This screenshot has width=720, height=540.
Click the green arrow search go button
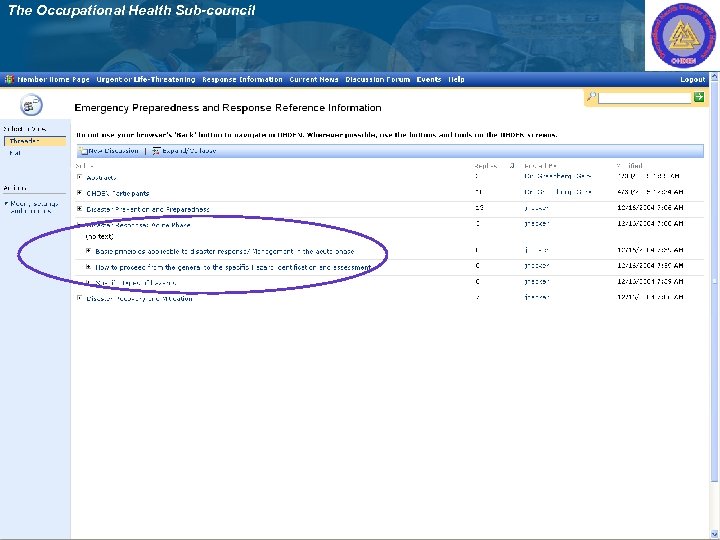[x=699, y=97]
